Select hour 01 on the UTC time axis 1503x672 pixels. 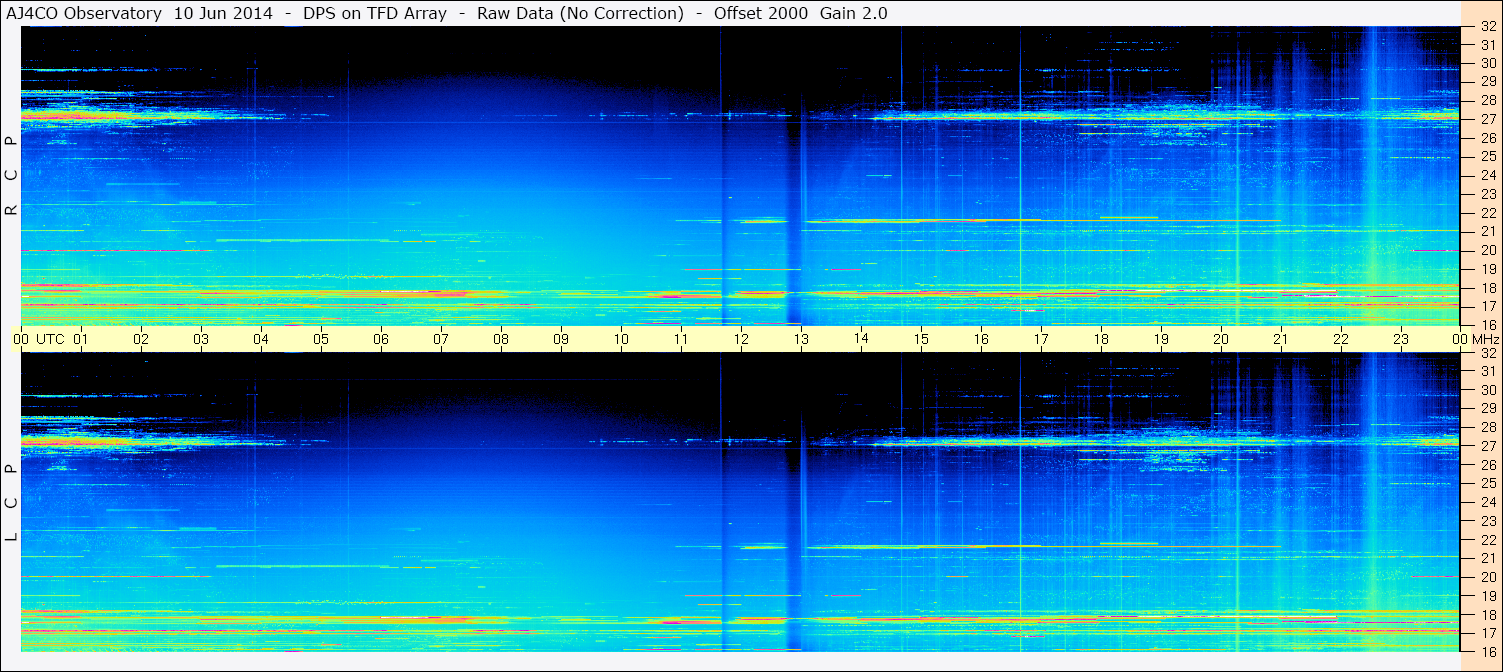[x=81, y=339]
